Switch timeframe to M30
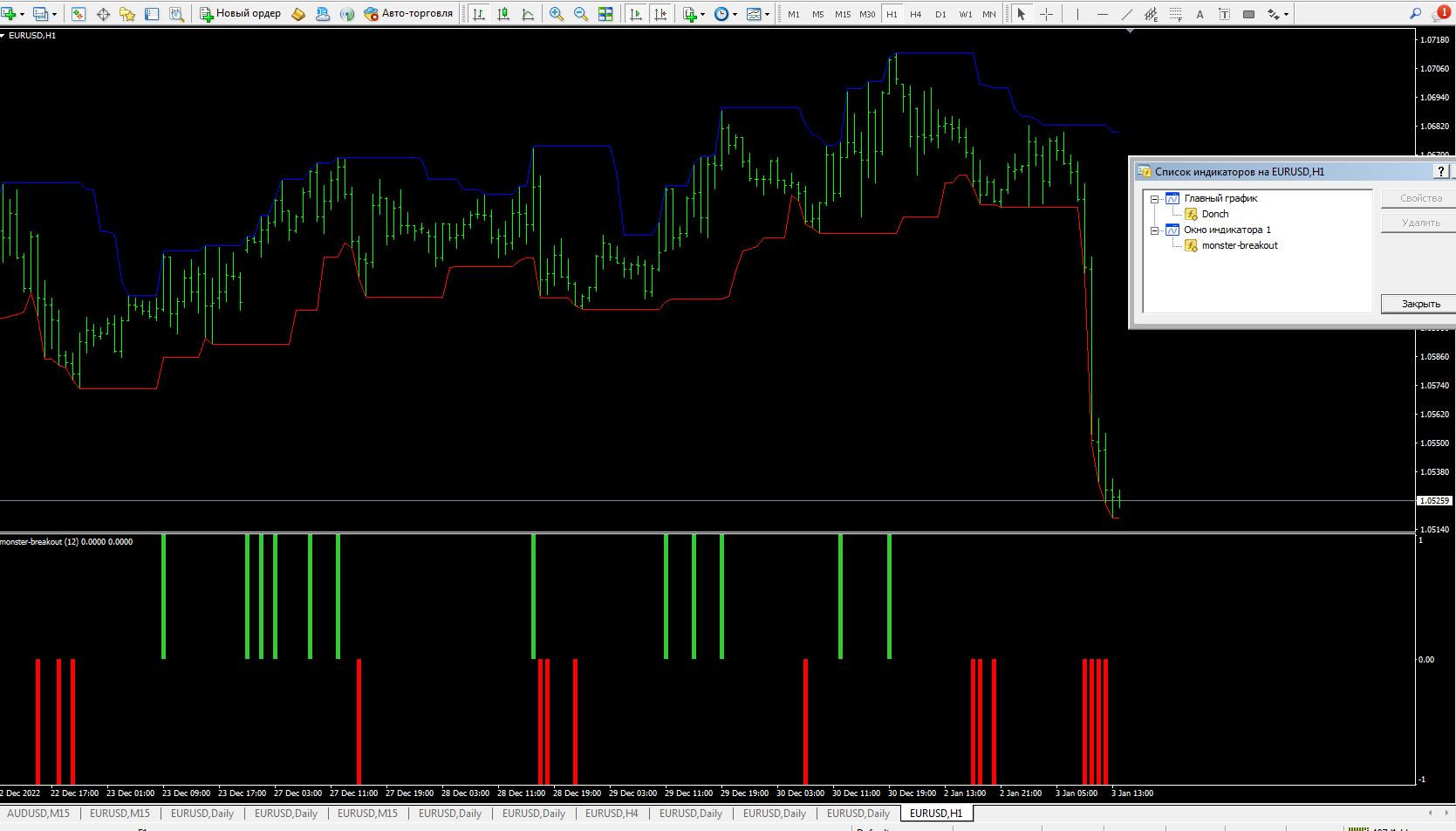Viewport: 1456px width, 831px height. pyautogui.click(x=867, y=14)
